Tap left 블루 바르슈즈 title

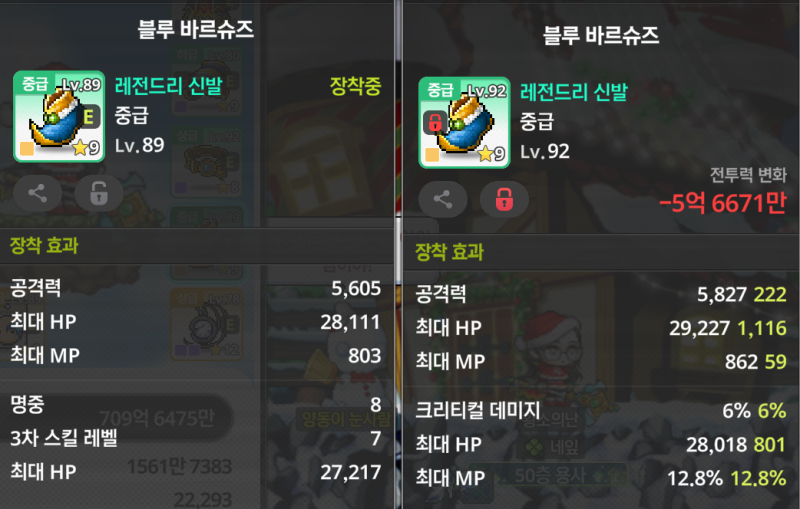click(x=195, y=29)
